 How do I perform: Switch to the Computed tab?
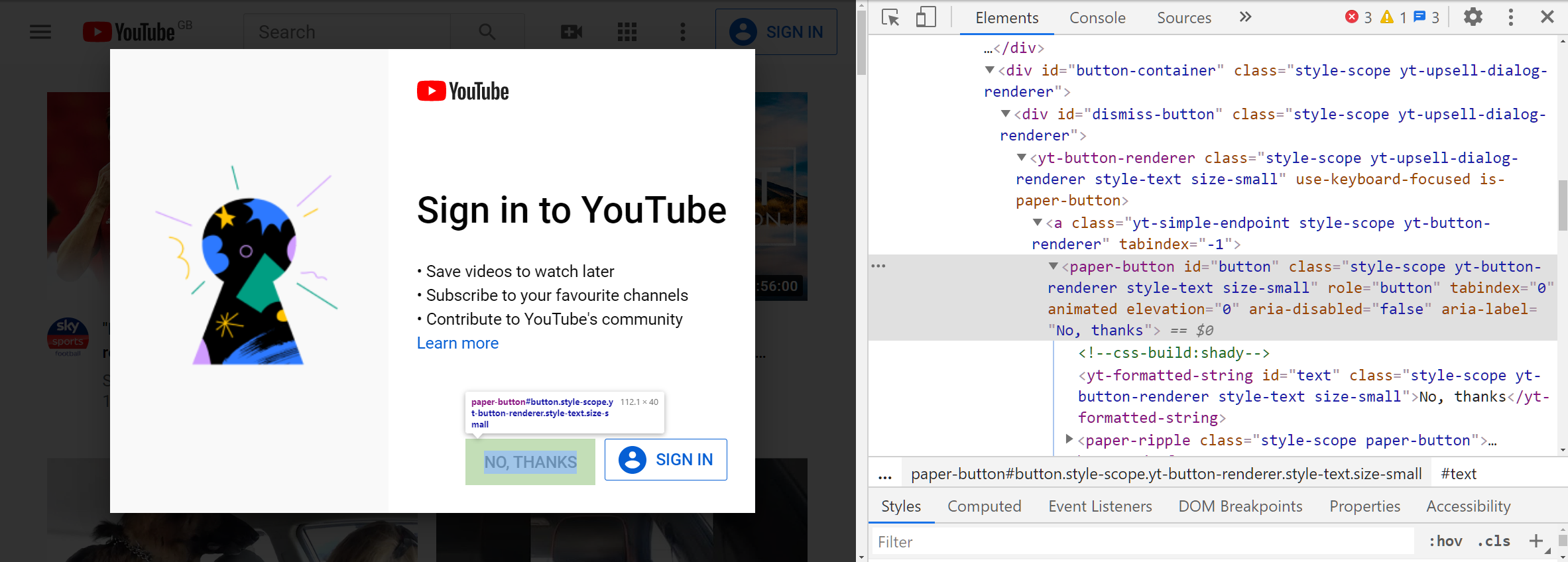coord(984,506)
